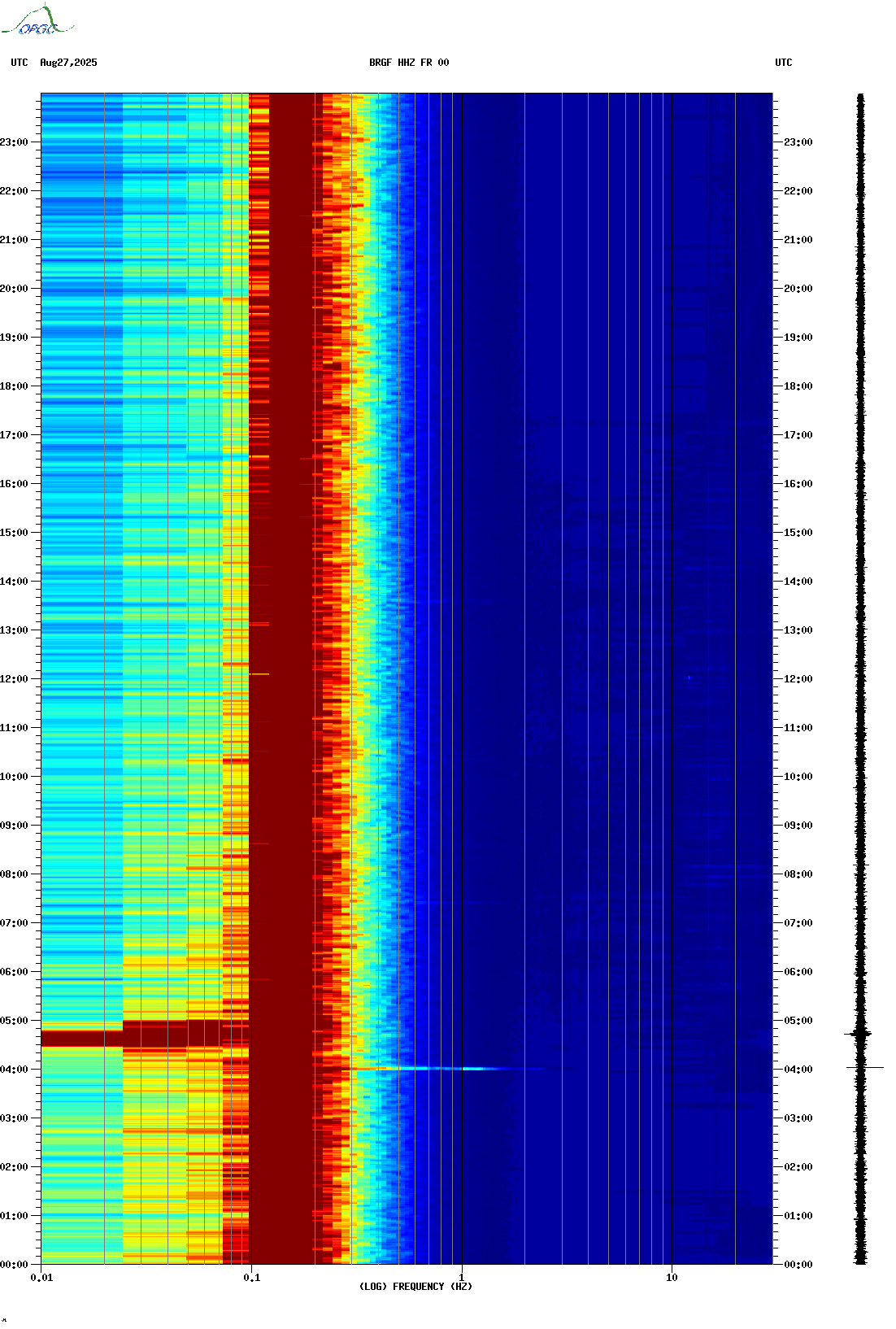Click the (LOG) FREQUENCY (HZ) axis title

415,1287
